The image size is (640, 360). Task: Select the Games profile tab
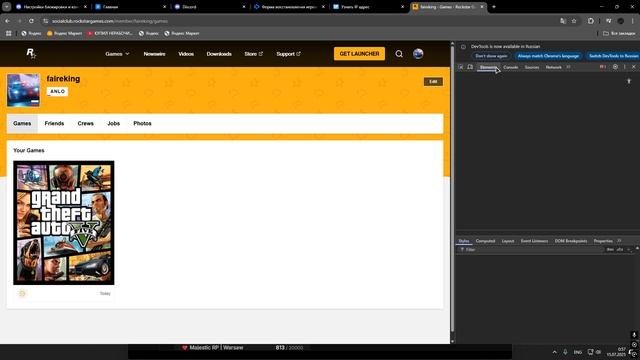point(22,123)
